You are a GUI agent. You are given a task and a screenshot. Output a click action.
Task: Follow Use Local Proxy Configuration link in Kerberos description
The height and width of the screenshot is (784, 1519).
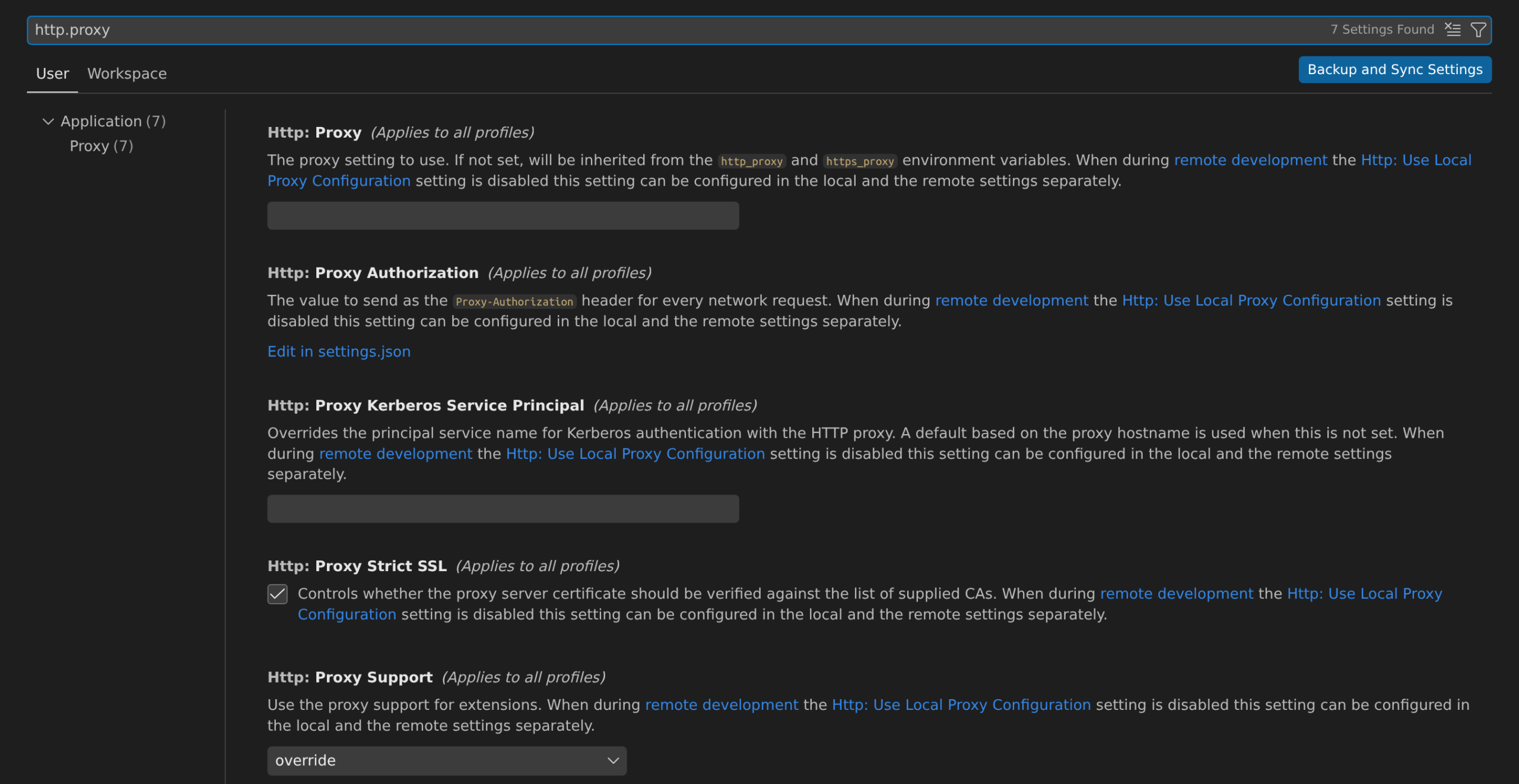(x=635, y=454)
